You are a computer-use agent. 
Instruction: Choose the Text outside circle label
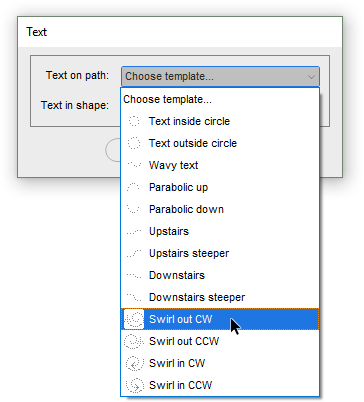(x=193, y=143)
